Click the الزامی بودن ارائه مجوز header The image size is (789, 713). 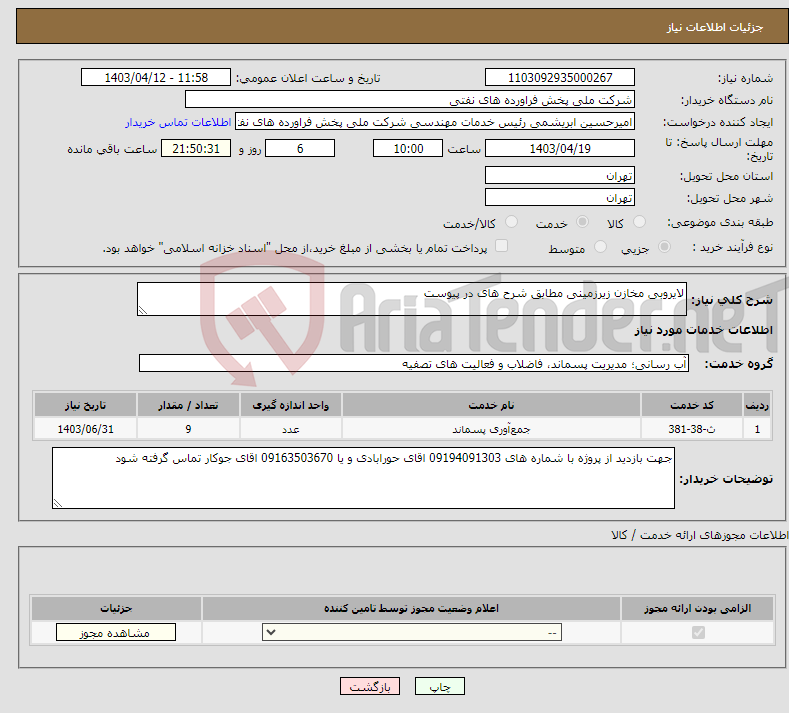coord(697,608)
